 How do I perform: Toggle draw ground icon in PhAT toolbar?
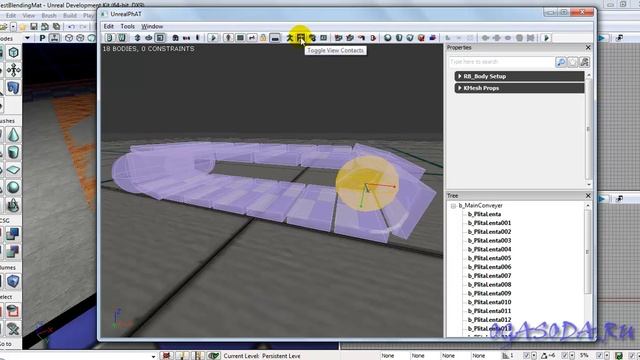[x=275, y=38]
